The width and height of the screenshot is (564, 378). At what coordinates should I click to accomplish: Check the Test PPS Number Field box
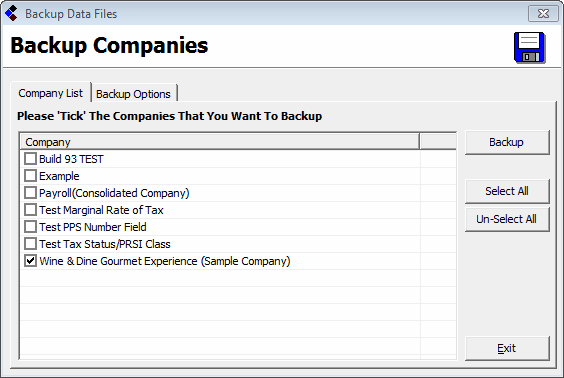point(30,227)
